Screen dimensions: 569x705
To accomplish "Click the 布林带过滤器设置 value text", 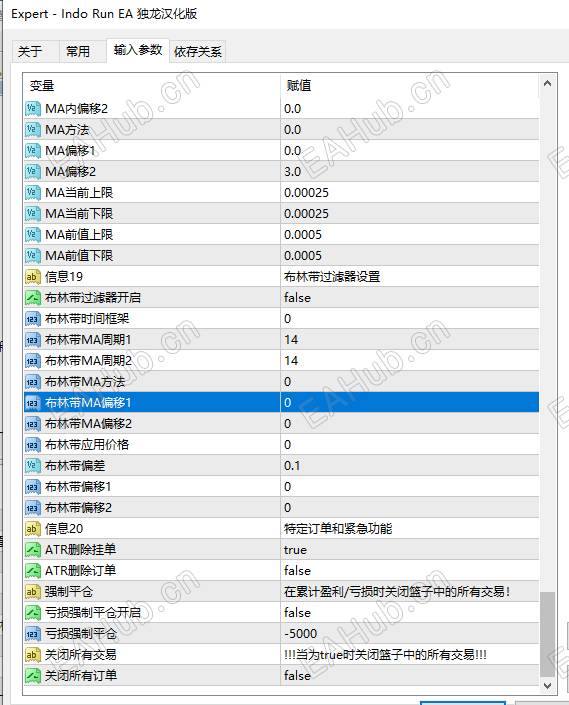I will [x=332, y=277].
